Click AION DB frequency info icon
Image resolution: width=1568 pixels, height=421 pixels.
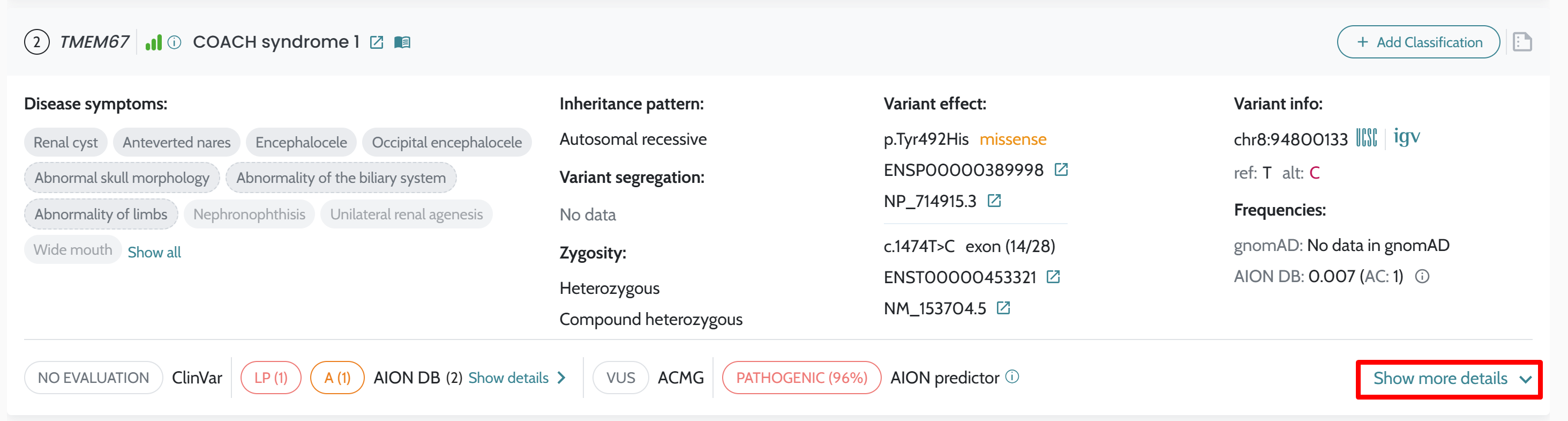pyautogui.click(x=1422, y=277)
